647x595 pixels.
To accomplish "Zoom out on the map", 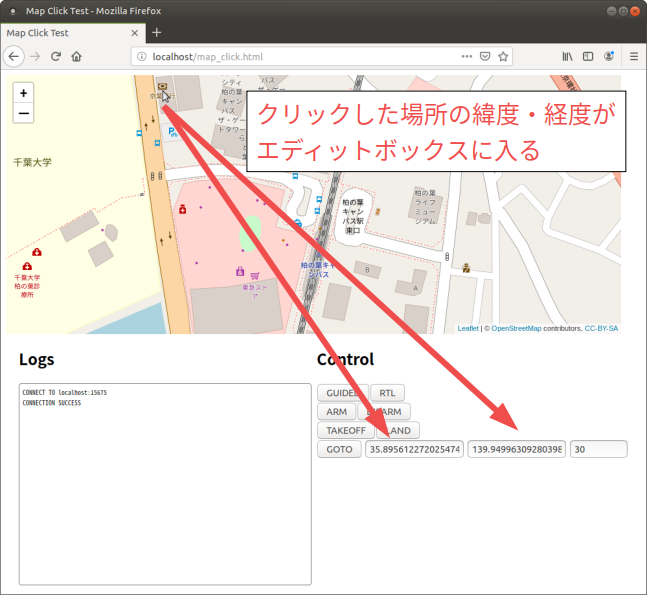I will click(x=24, y=114).
